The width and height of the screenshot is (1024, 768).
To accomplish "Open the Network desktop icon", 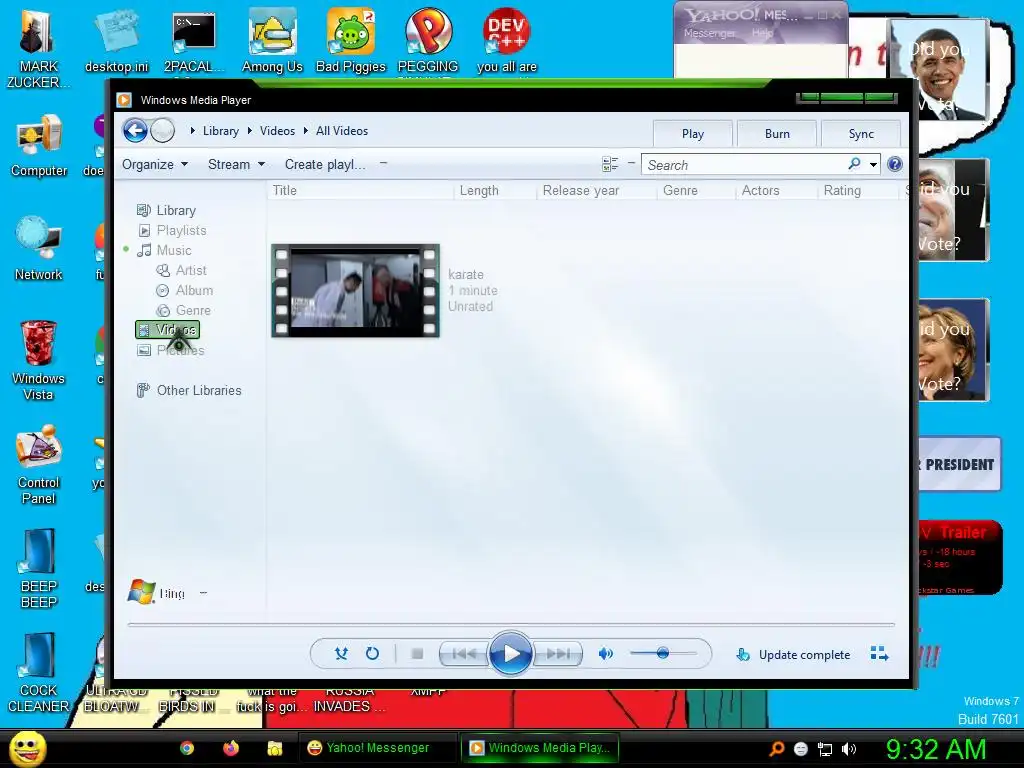I will [39, 249].
